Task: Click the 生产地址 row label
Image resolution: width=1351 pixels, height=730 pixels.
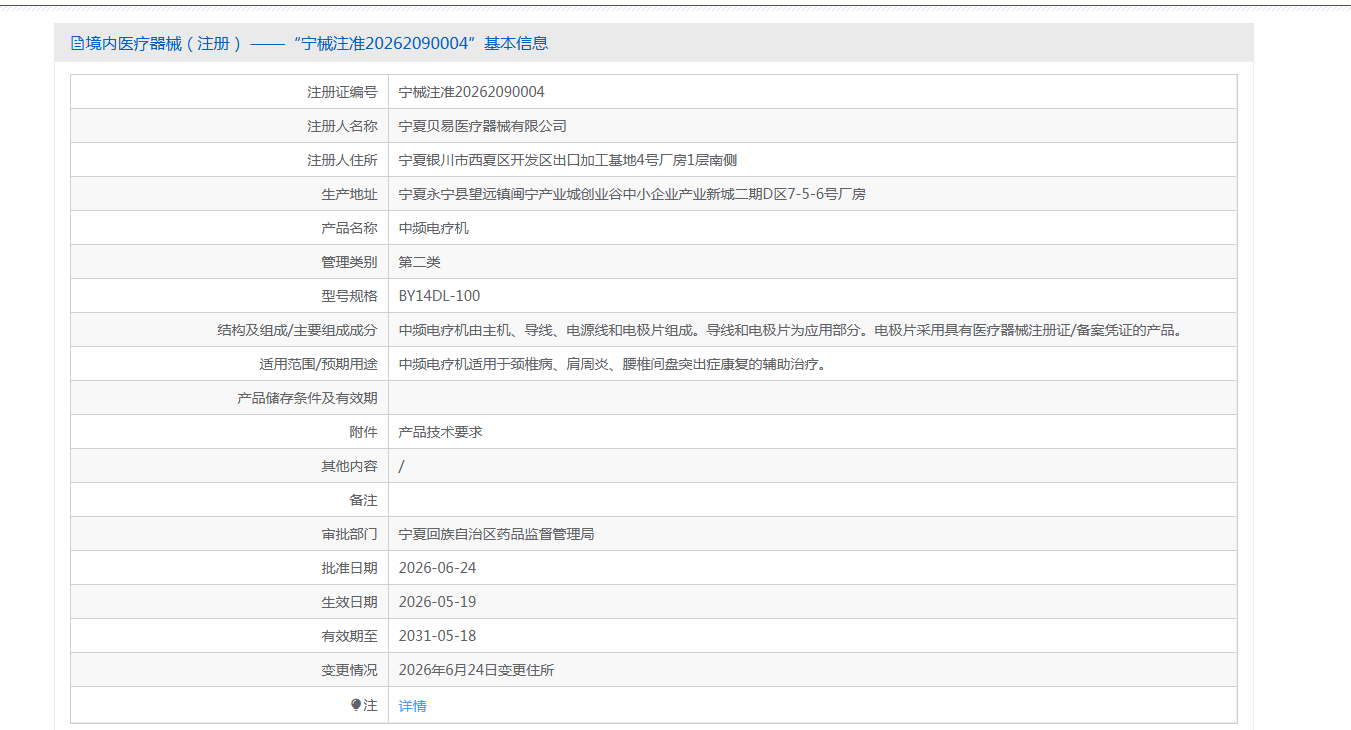Action: (x=349, y=194)
